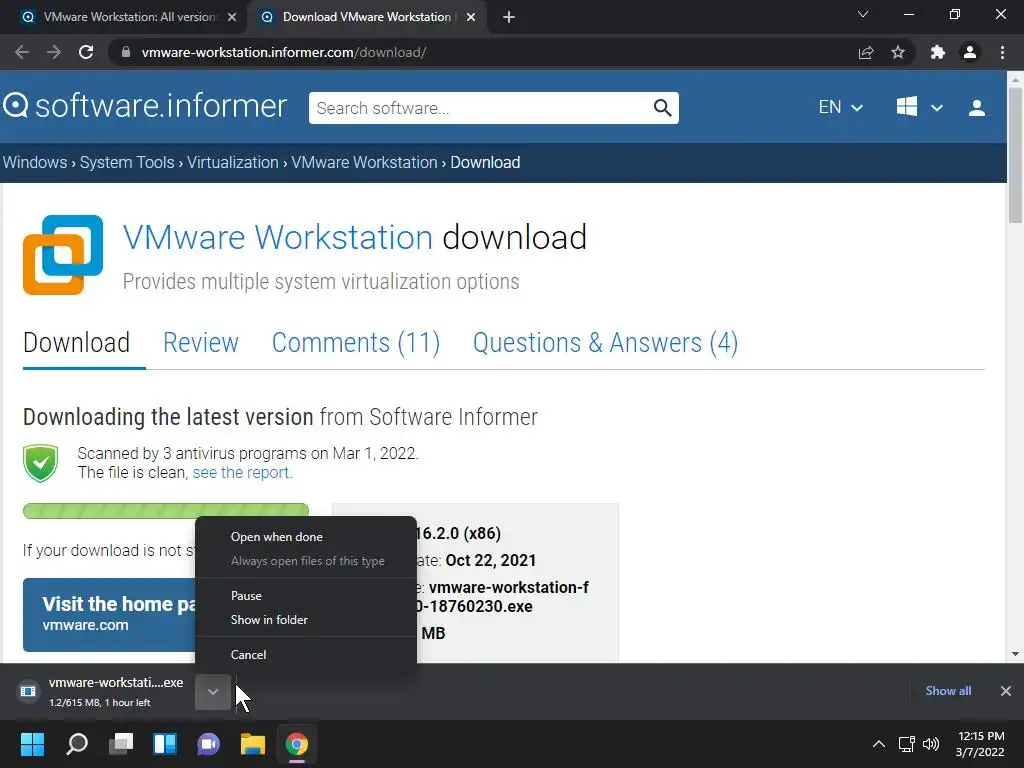
Task: Click the volume icon in system tray
Action: pos(931,744)
